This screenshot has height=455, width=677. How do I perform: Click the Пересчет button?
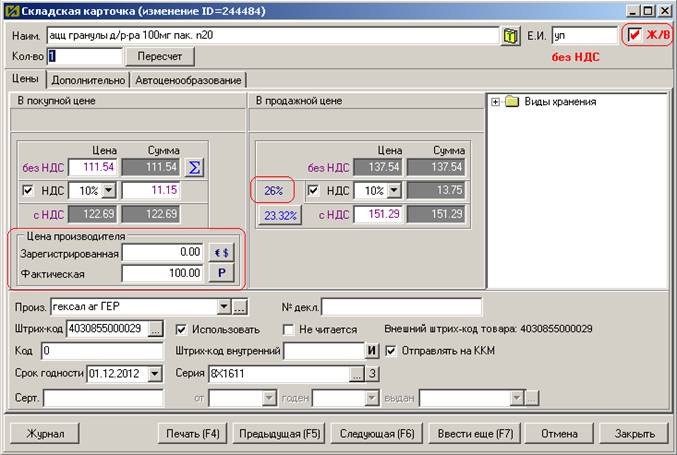click(x=166, y=57)
